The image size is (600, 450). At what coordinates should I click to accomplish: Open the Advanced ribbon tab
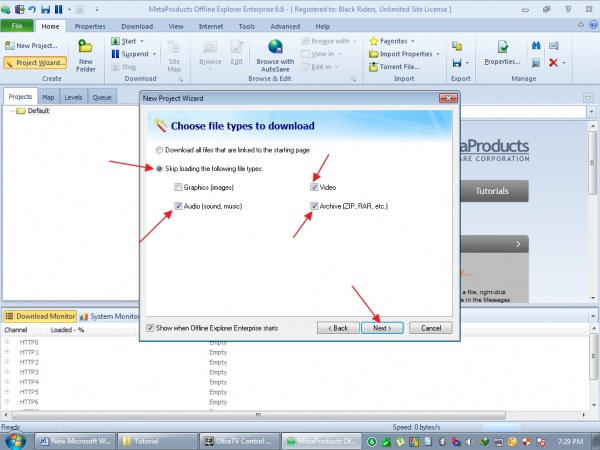[285, 26]
